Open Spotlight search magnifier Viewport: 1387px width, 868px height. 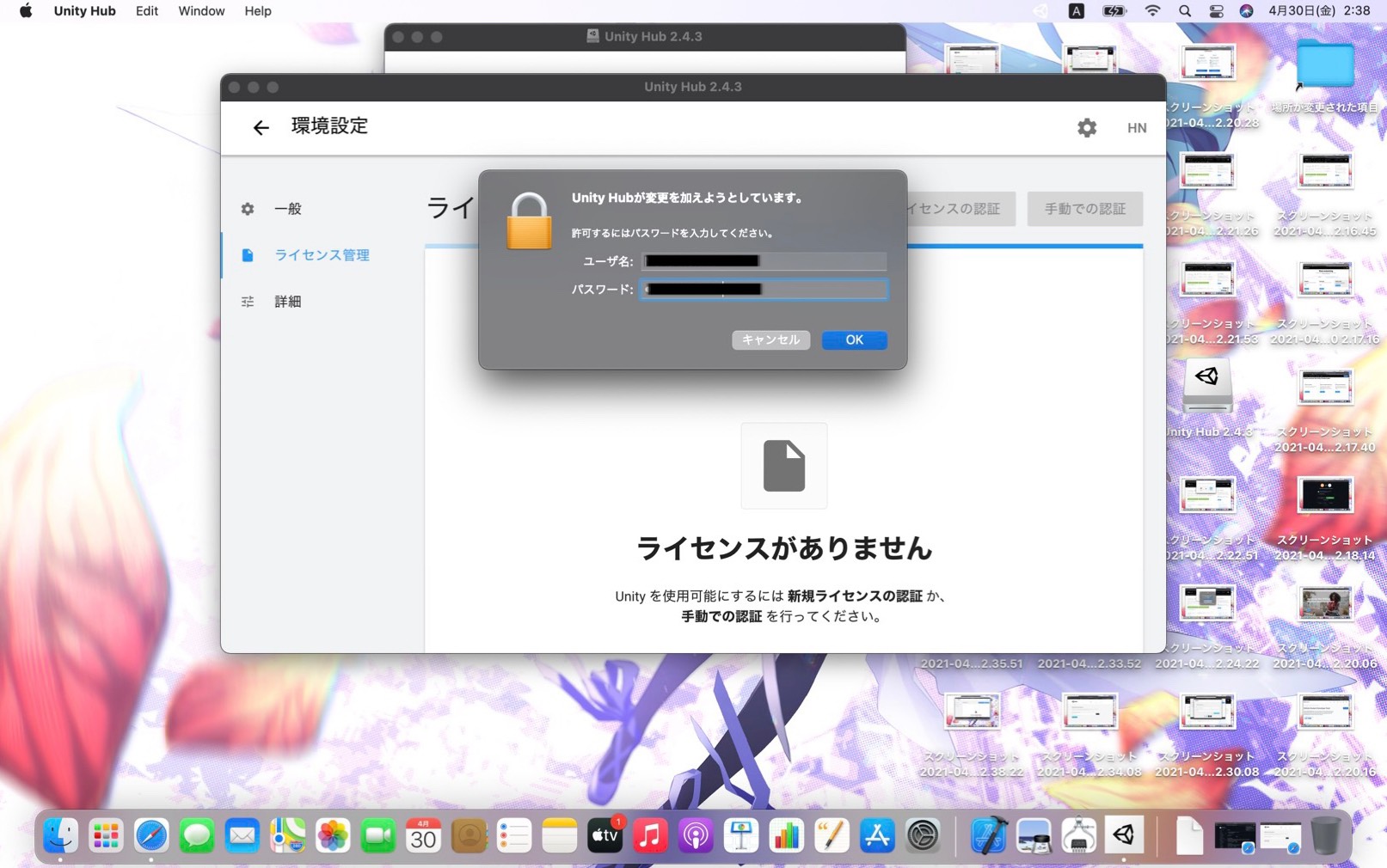[x=1185, y=11]
